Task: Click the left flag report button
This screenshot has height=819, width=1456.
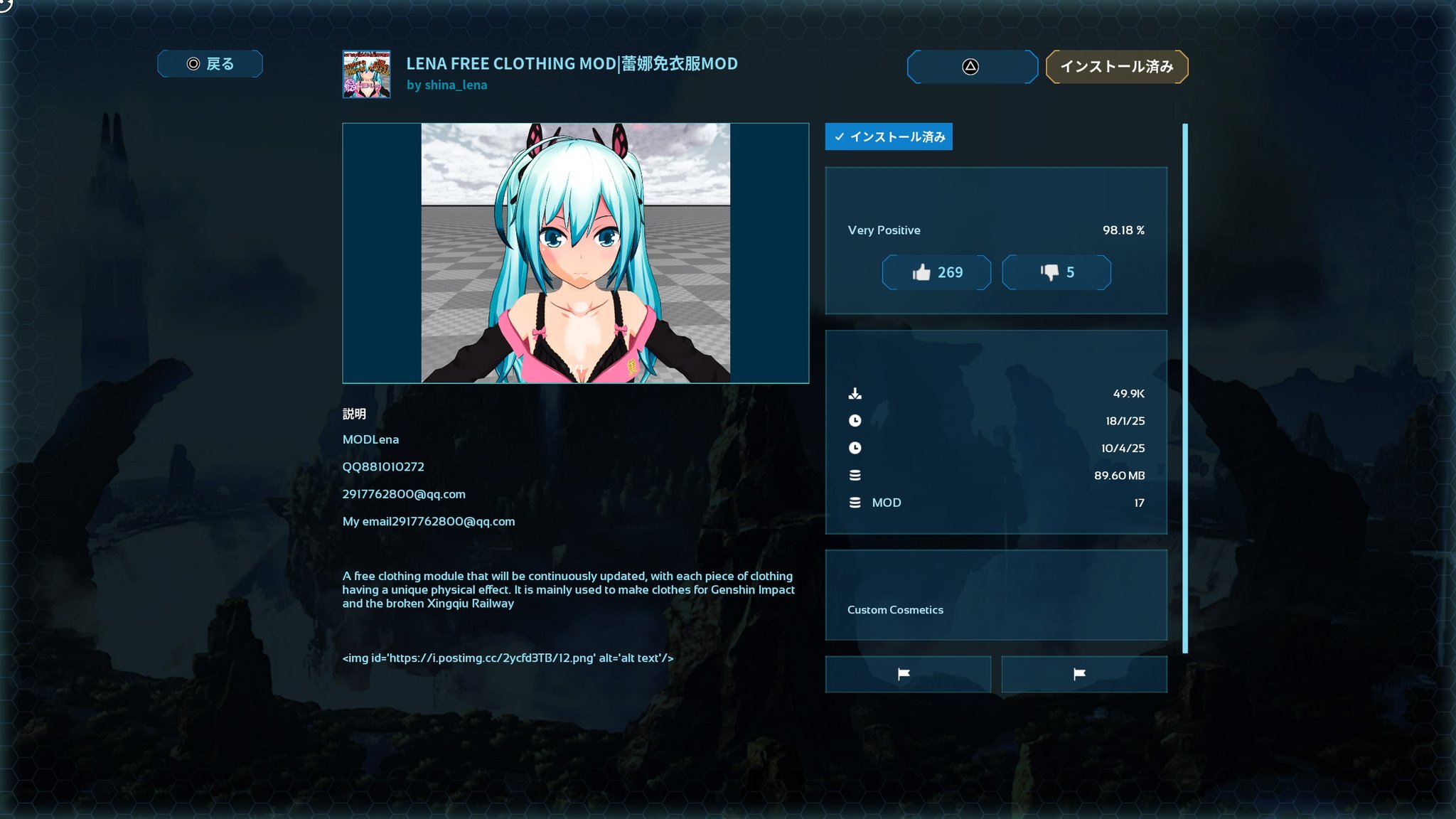Action: click(908, 674)
